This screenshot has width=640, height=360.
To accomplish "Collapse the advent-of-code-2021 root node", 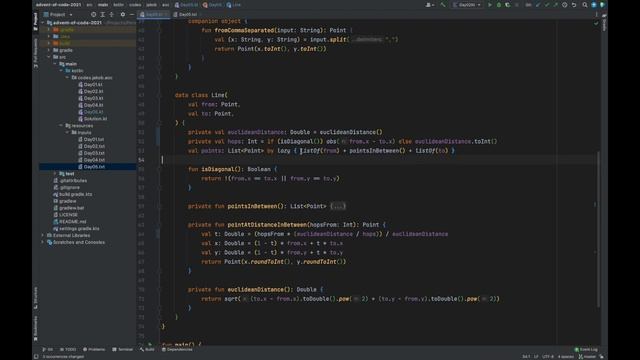I will click(x=43, y=23).
